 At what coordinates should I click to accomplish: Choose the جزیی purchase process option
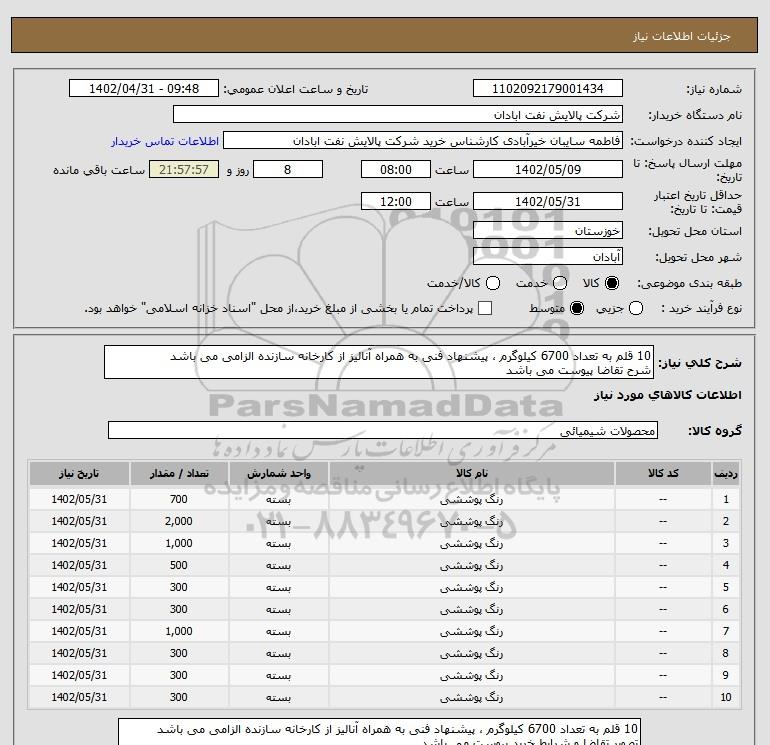(636, 309)
